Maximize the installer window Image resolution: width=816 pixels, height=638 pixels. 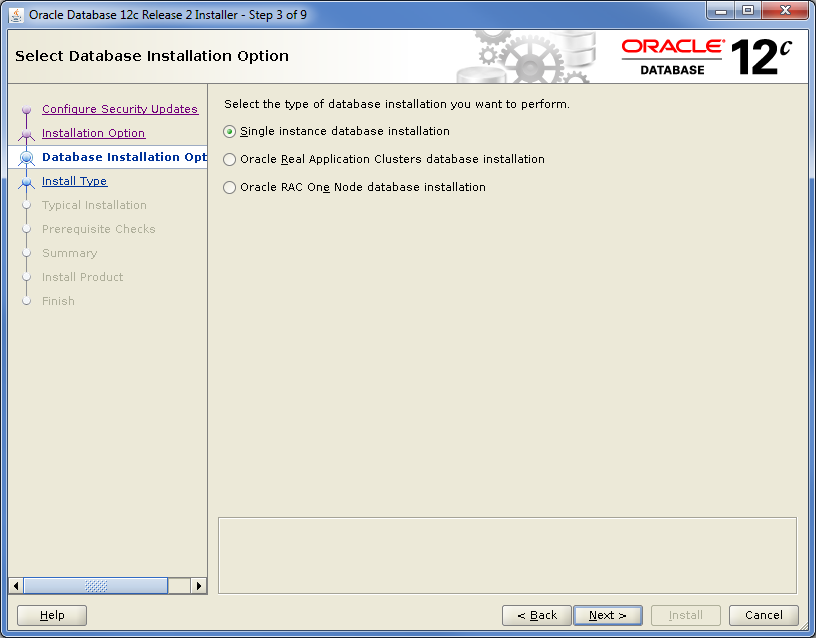[748, 11]
